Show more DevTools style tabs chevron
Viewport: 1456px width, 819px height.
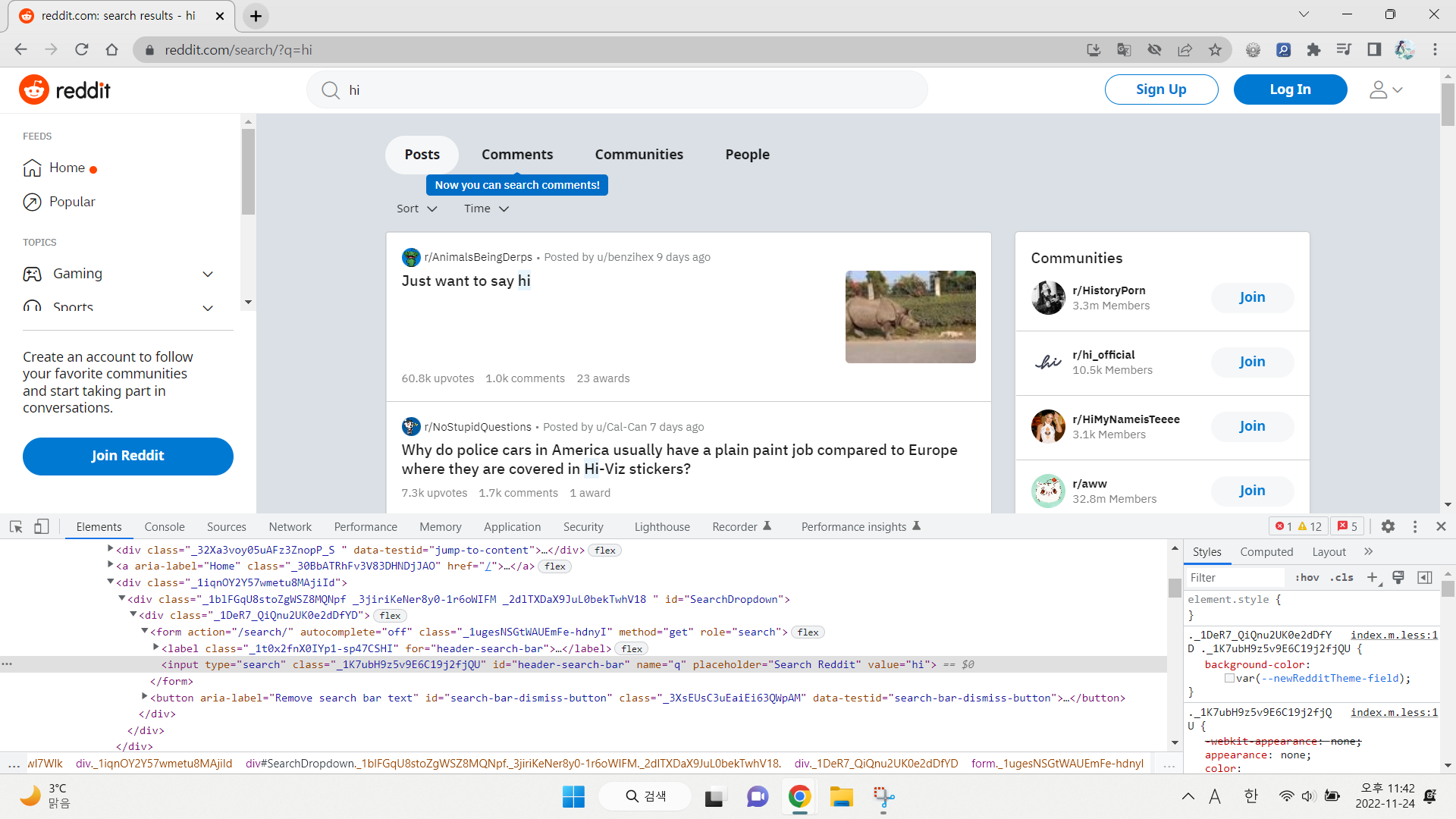point(1368,551)
